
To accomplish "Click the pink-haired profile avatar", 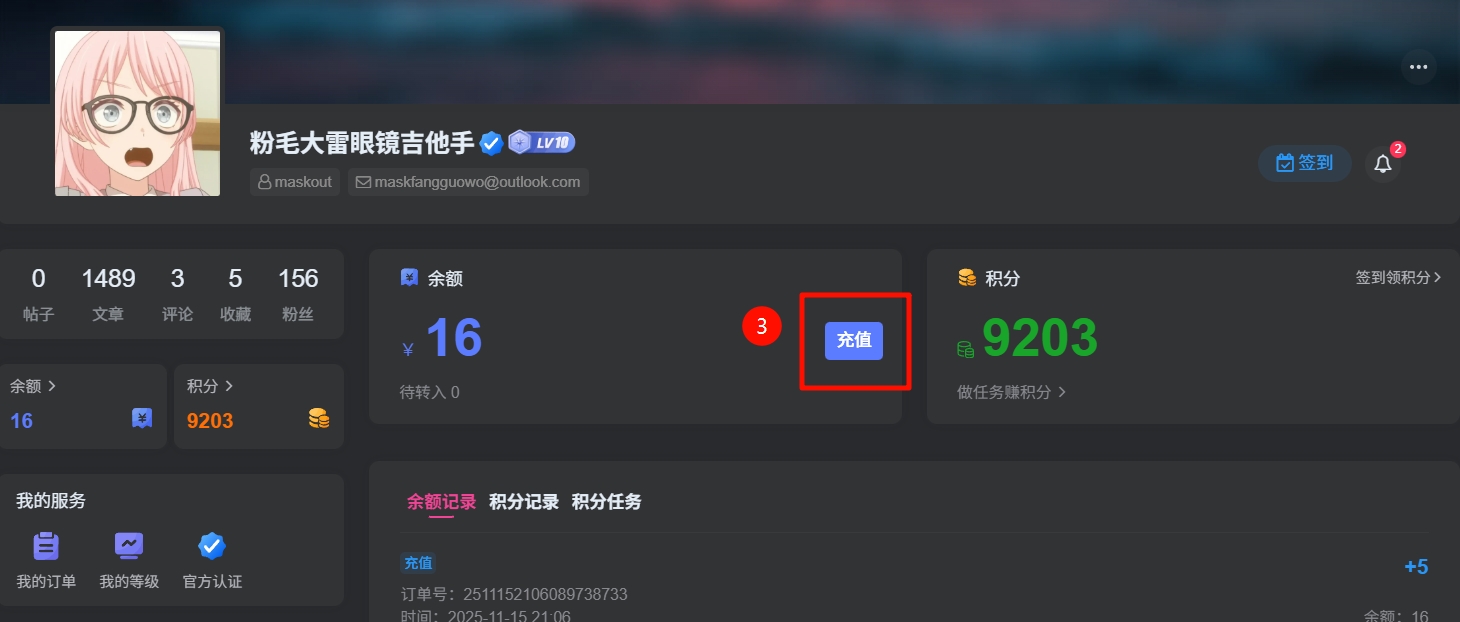I will pyautogui.click(x=137, y=113).
